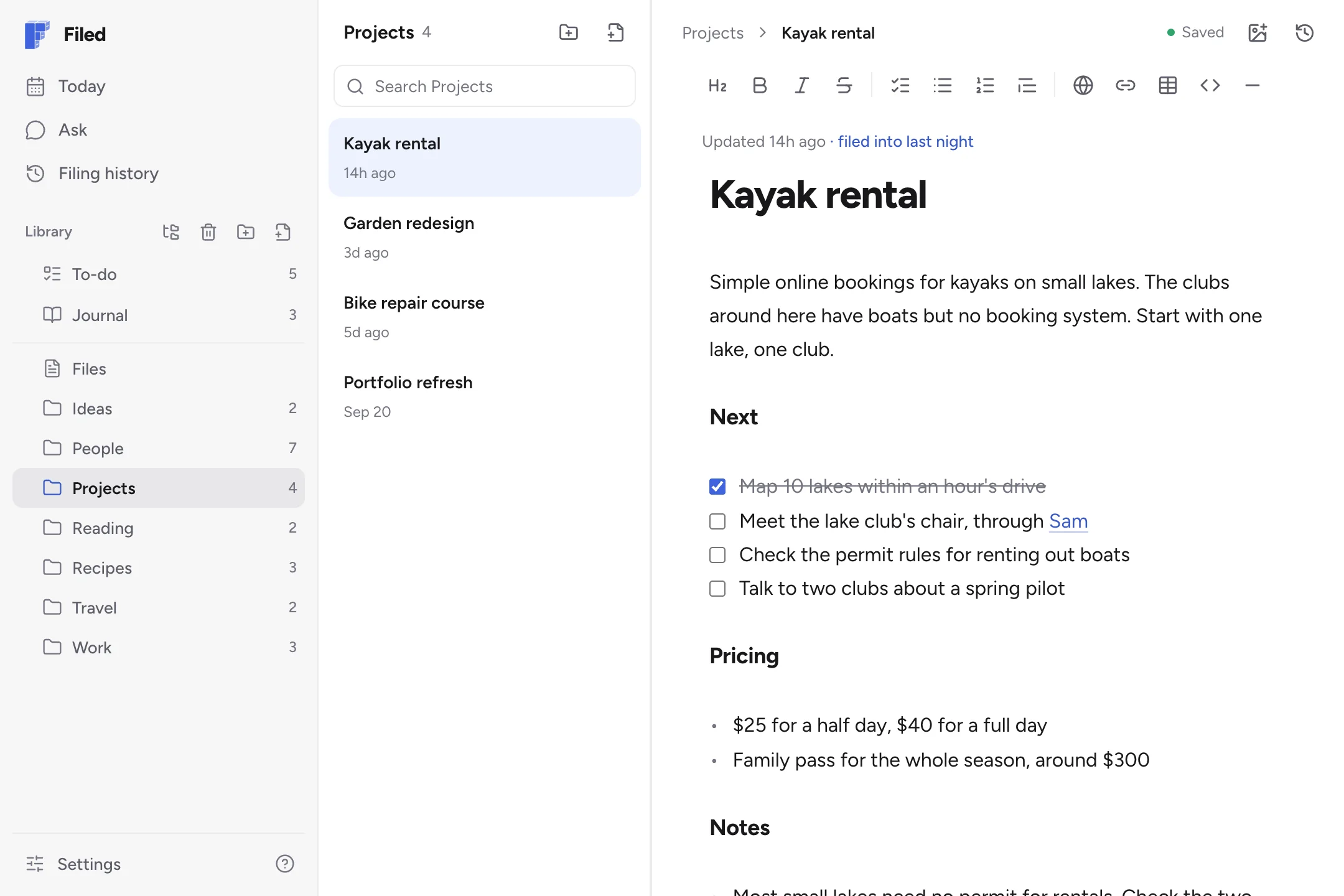Open Settings
Screen dimensions: 1344x896
(73, 864)
